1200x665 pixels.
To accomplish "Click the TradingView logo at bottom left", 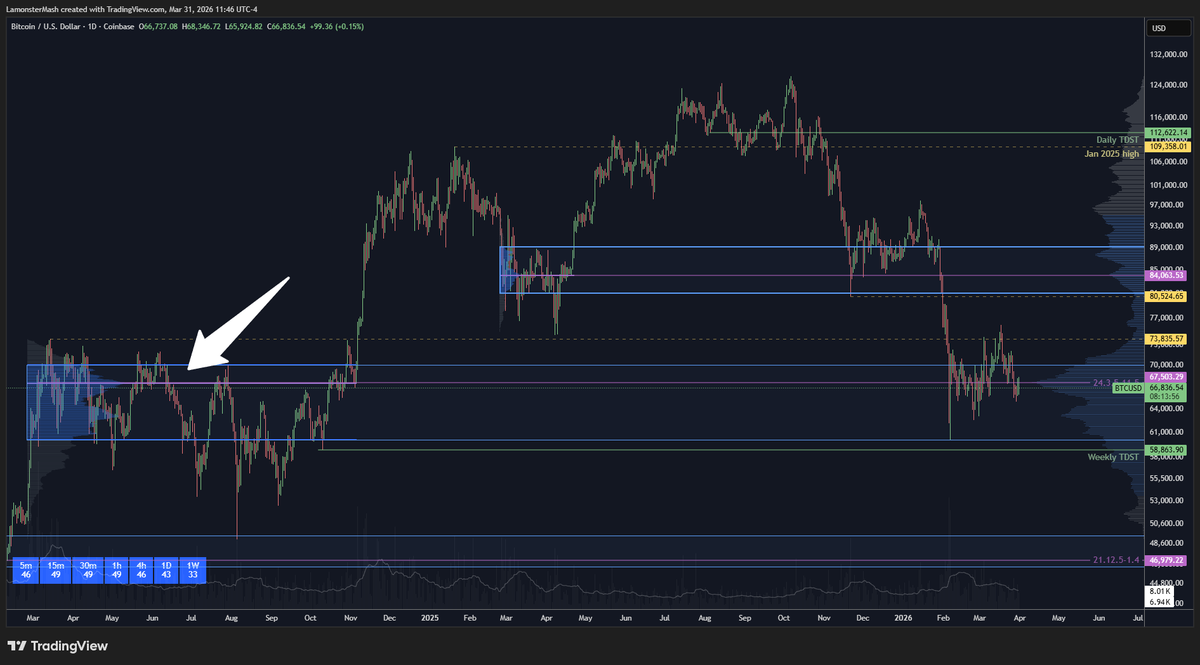I will [58, 646].
